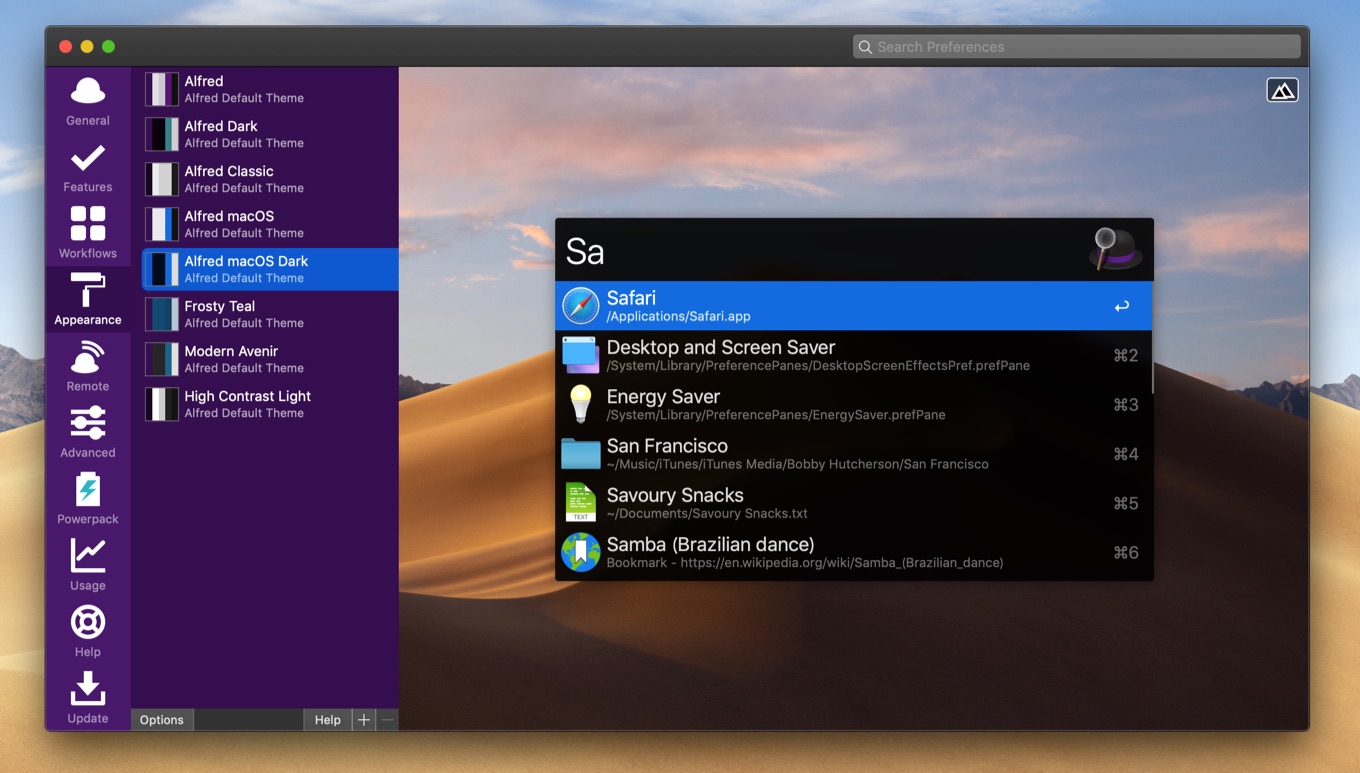Click the preview background toggle icon
This screenshot has height=773, width=1360.
(x=1282, y=90)
